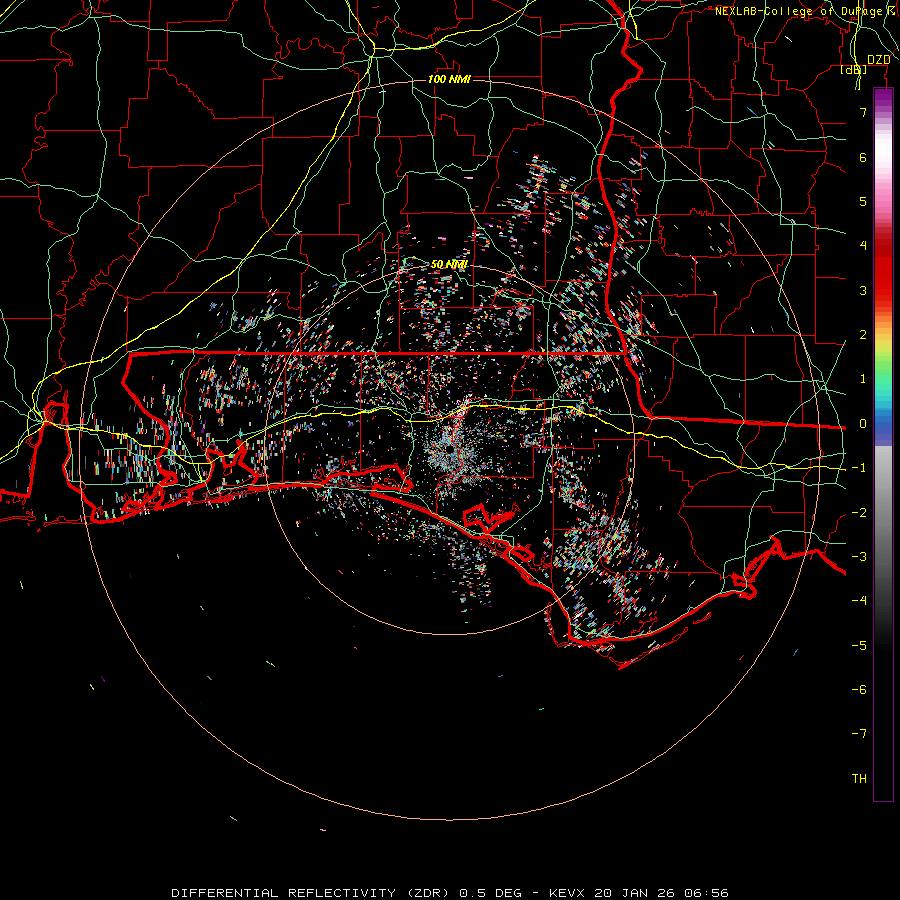Viewport: 900px width, 900px height.
Task: Click the gray -2 dB color bar segment
Action: click(883, 512)
